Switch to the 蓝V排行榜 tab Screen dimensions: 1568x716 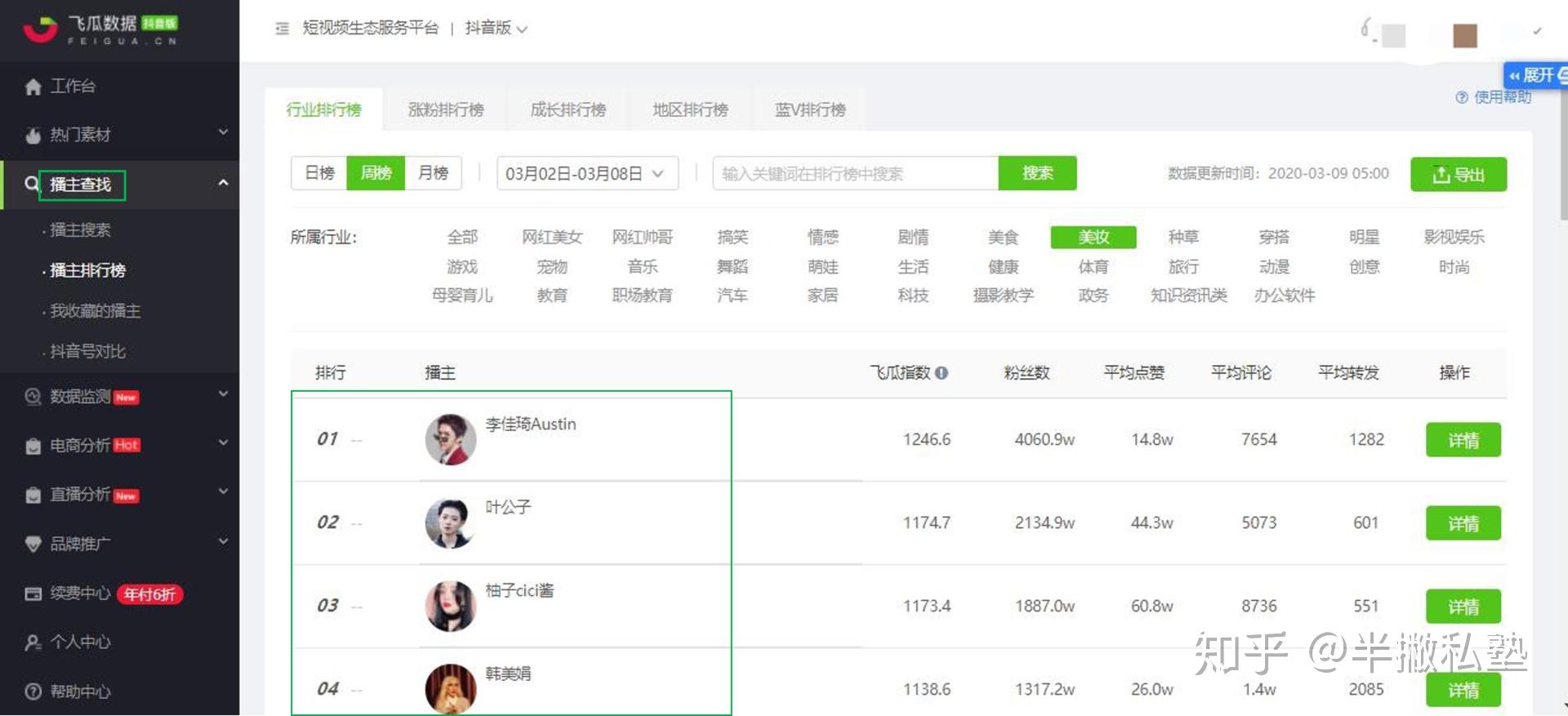point(810,109)
